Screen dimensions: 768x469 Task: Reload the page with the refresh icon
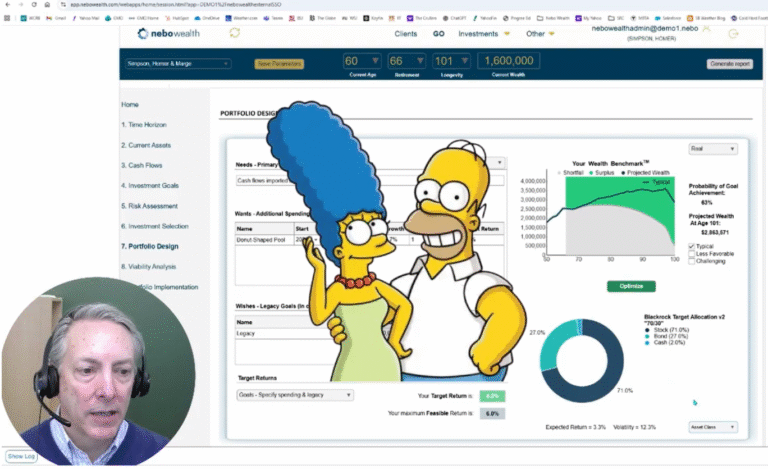tap(34, 4)
